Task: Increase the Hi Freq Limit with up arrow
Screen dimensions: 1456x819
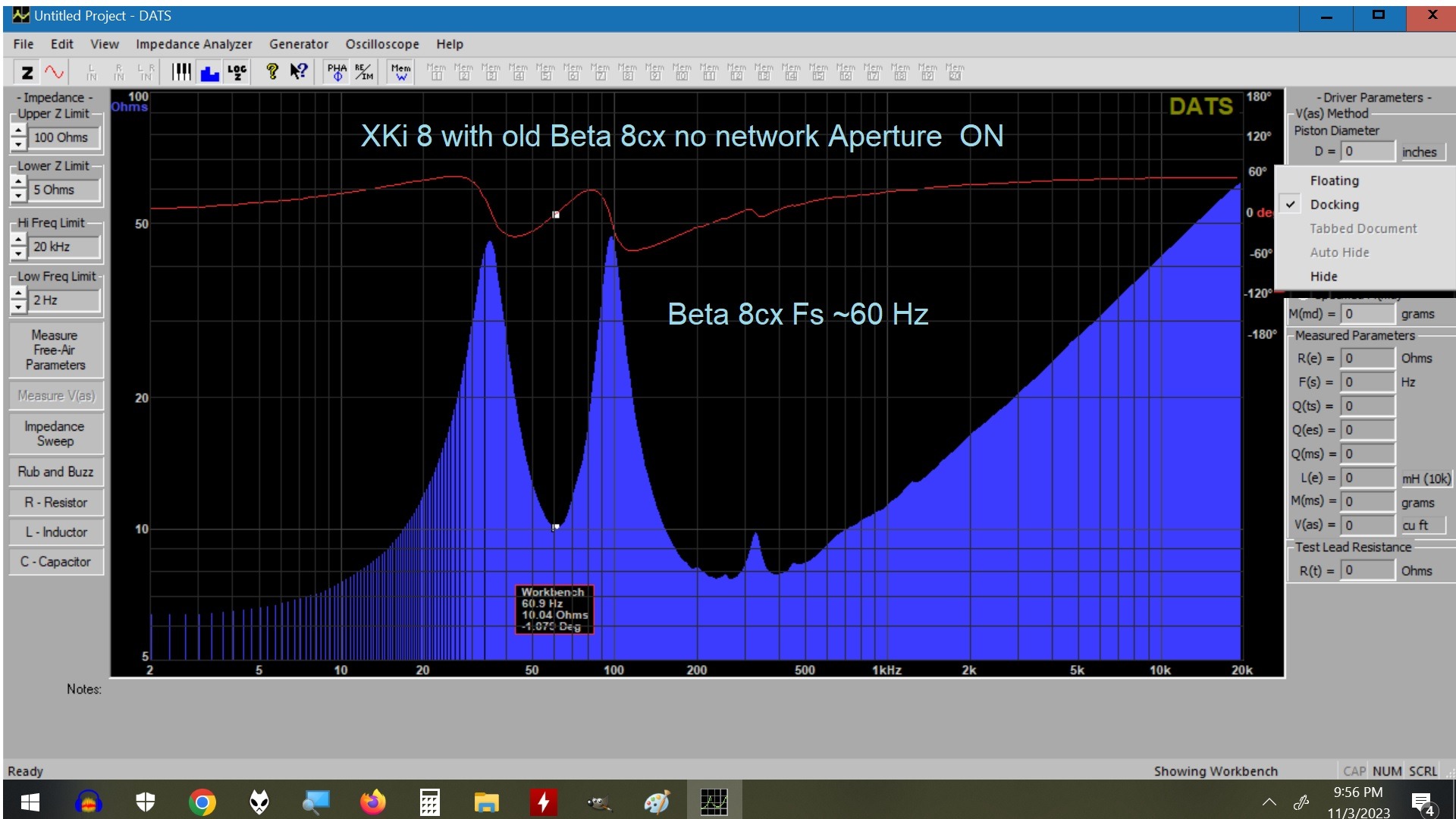Action: click(x=19, y=240)
